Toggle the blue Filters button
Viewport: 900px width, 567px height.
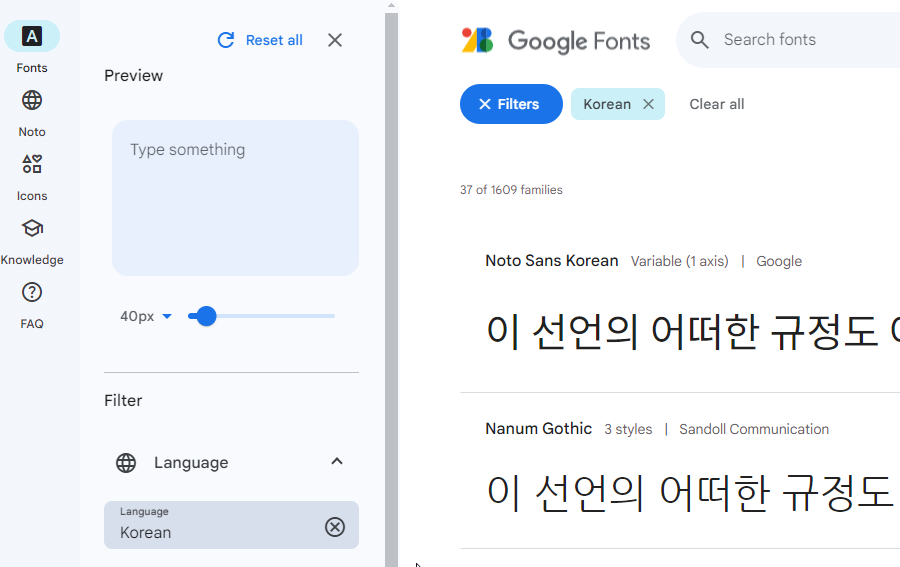coord(511,104)
